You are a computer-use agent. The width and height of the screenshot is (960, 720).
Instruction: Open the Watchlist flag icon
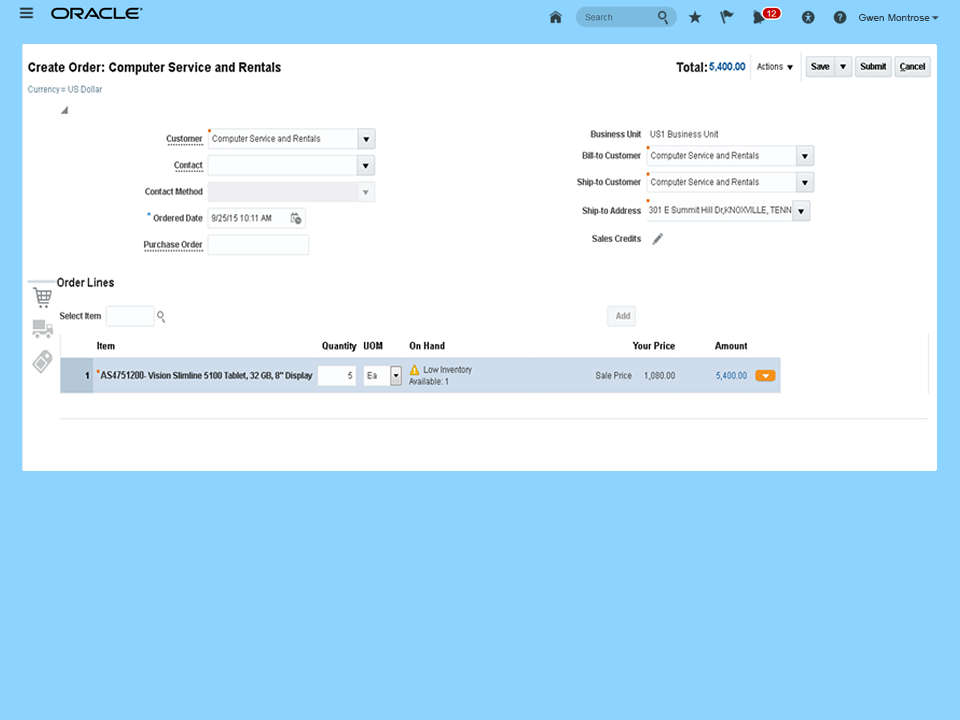pos(727,17)
